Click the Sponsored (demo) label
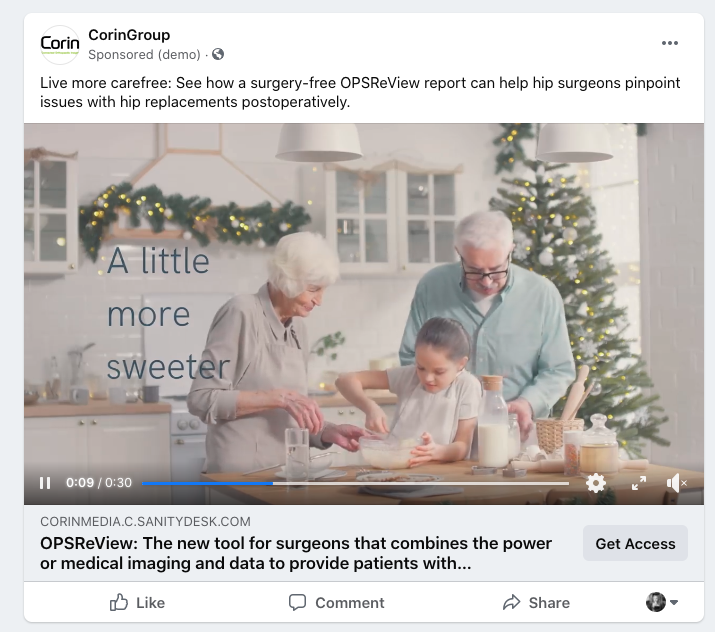 (144, 55)
